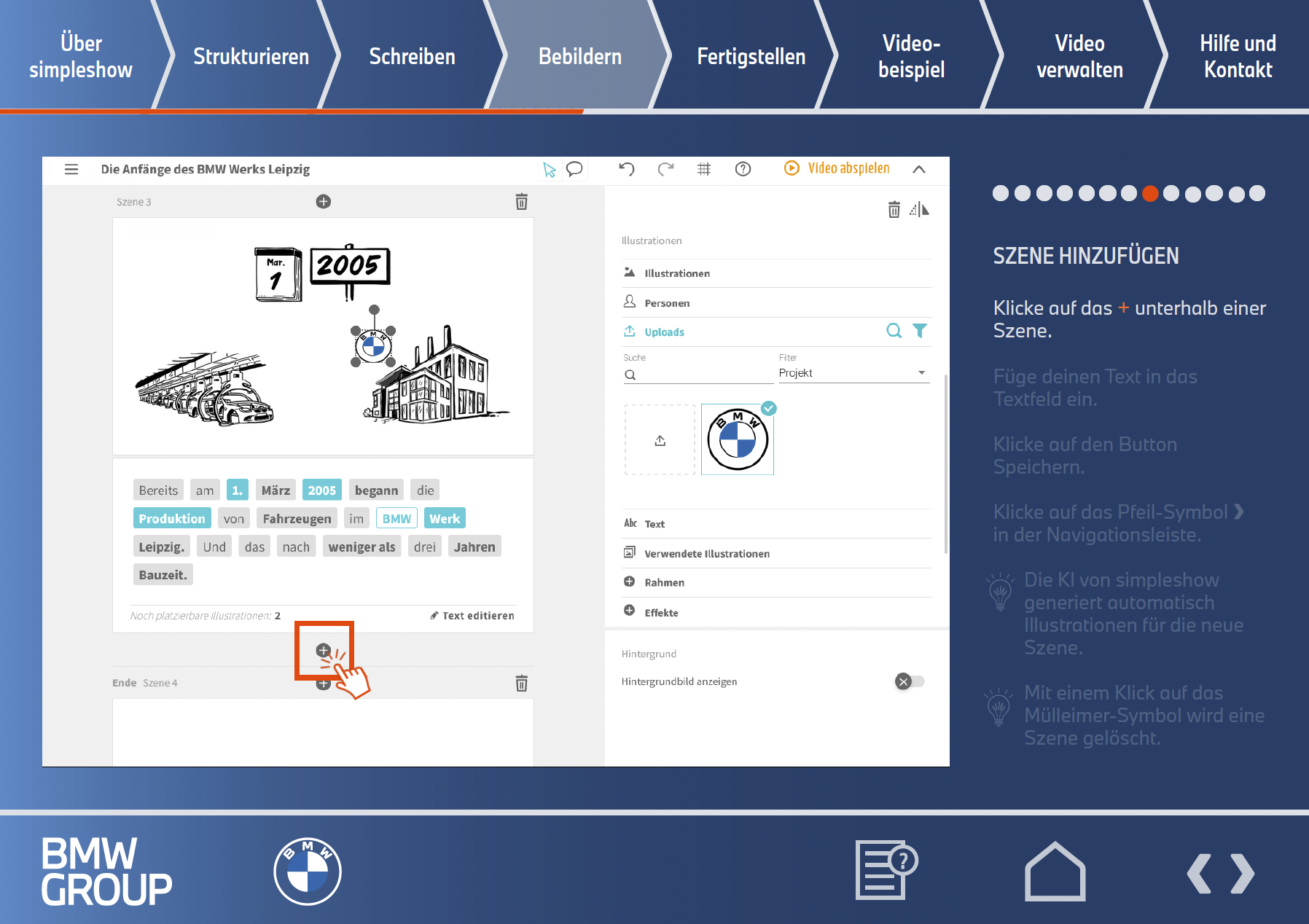This screenshot has width=1309, height=924.
Task: Click the flip mirror icon
Action: [920, 210]
